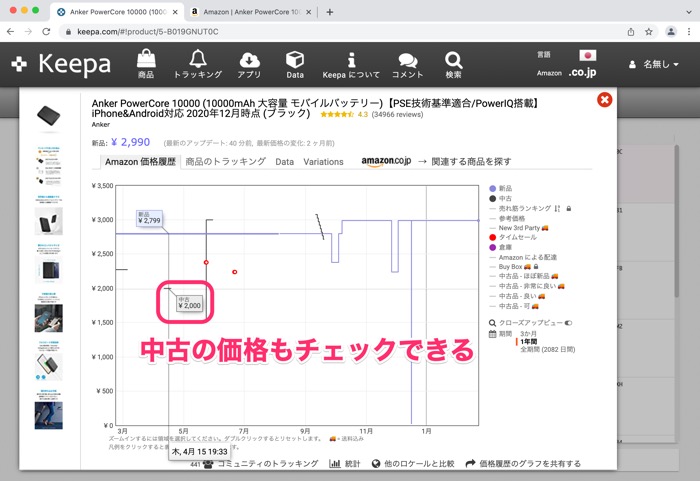Open the トラッキング bell icon
This screenshot has width=700, height=481.
[x=198, y=64]
